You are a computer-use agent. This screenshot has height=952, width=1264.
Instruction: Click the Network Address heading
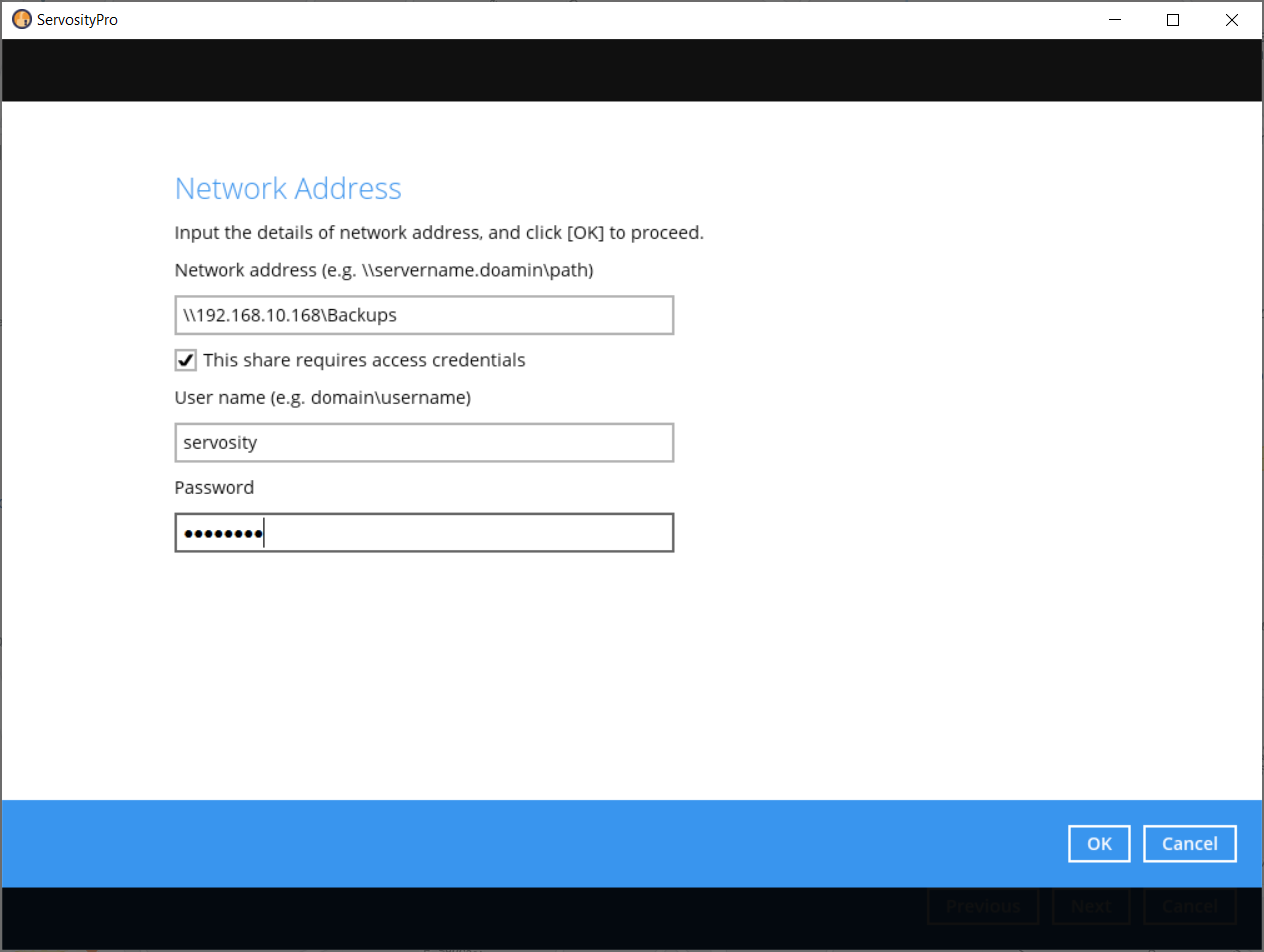click(x=288, y=188)
